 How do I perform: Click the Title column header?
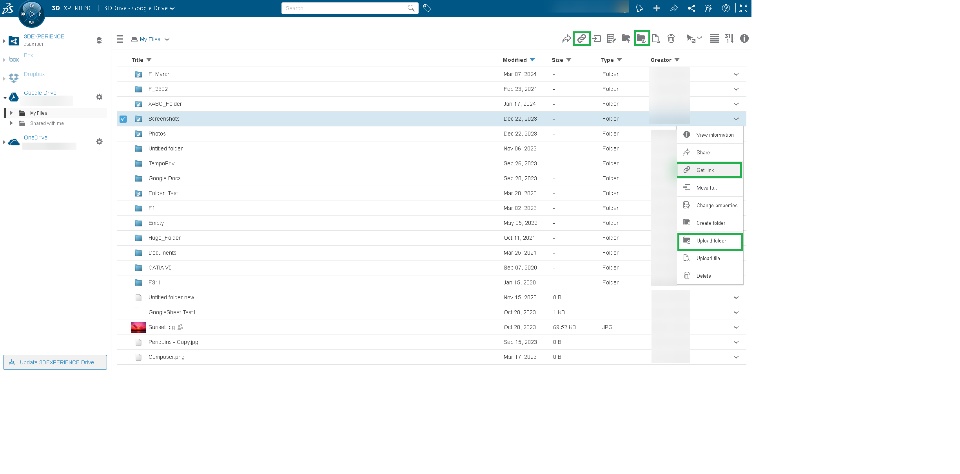point(137,60)
